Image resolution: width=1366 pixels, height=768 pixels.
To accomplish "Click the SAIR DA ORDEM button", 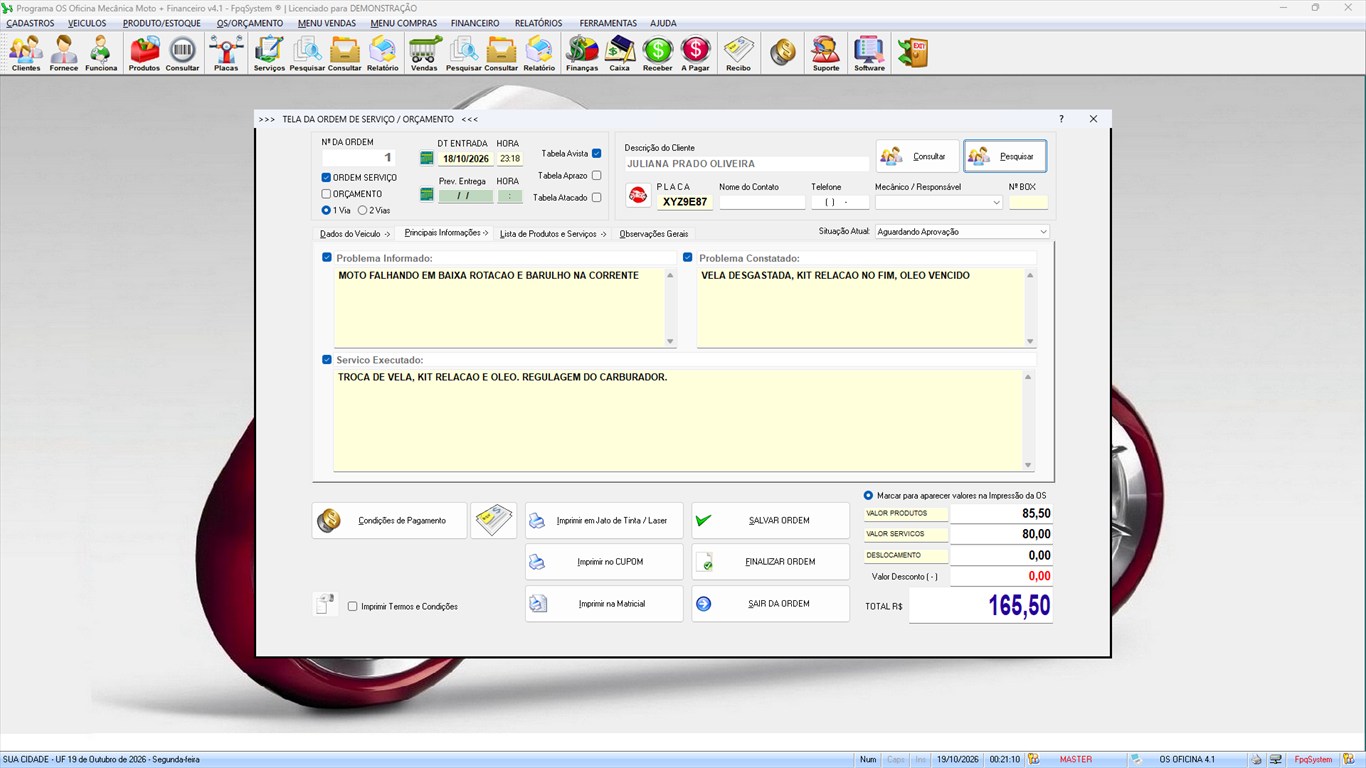I will (x=770, y=604).
